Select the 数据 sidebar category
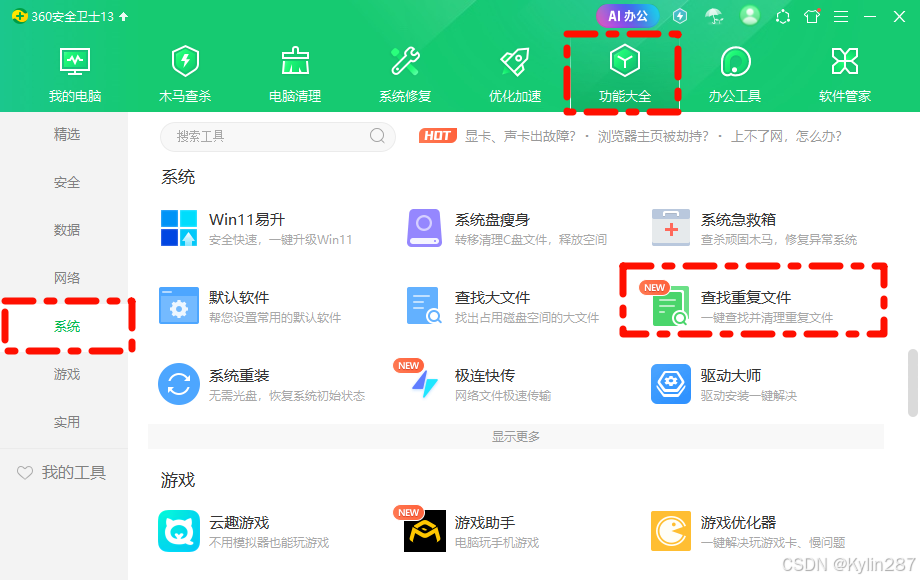The width and height of the screenshot is (920, 580). tap(66, 230)
